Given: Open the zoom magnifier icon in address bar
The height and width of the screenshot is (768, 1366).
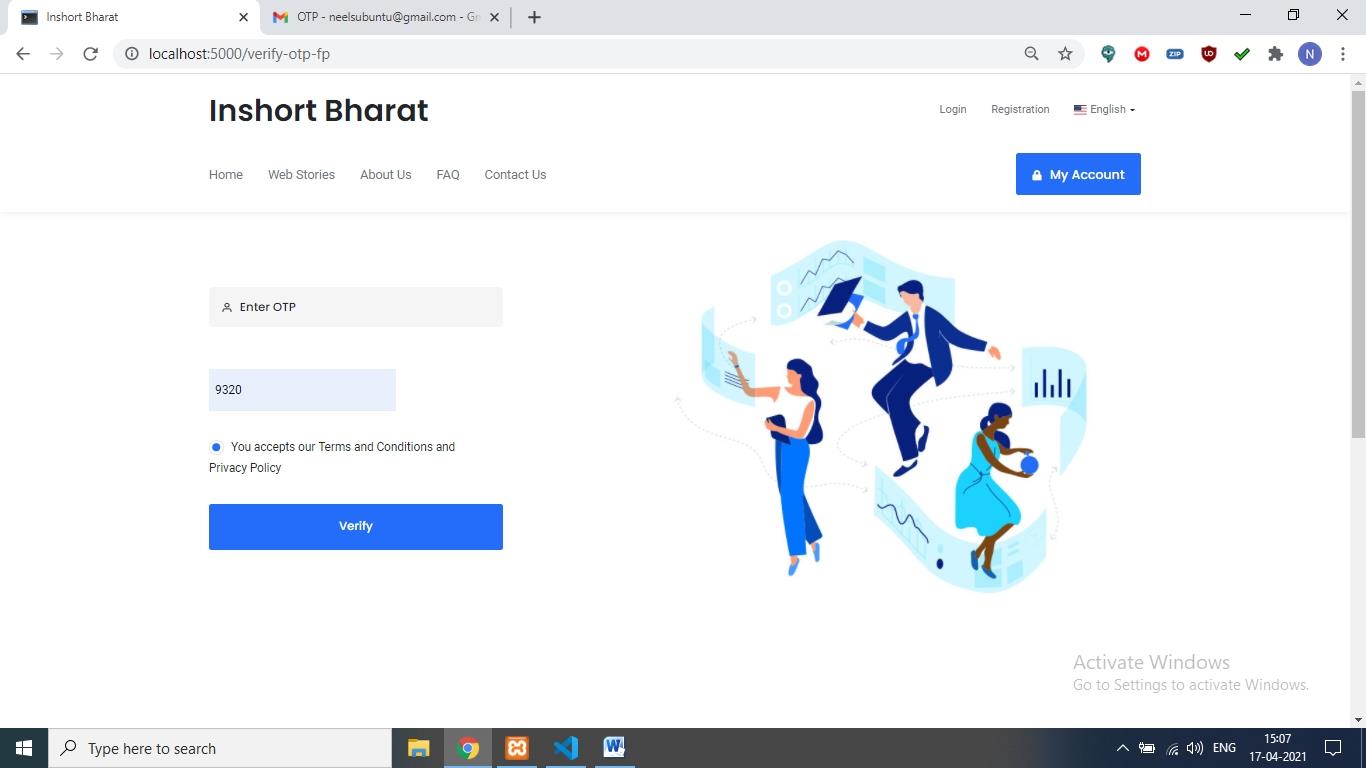Looking at the screenshot, I should (1031, 54).
